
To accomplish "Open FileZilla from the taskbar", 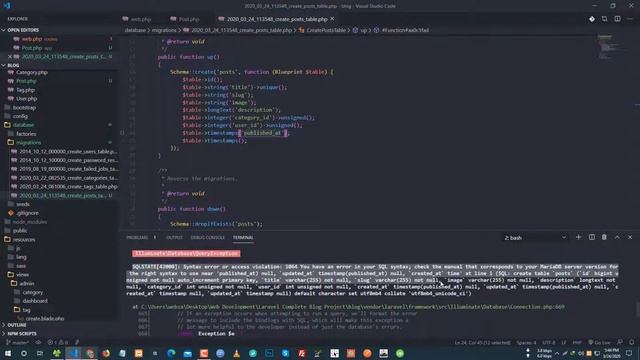I will [x=302, y=353].
